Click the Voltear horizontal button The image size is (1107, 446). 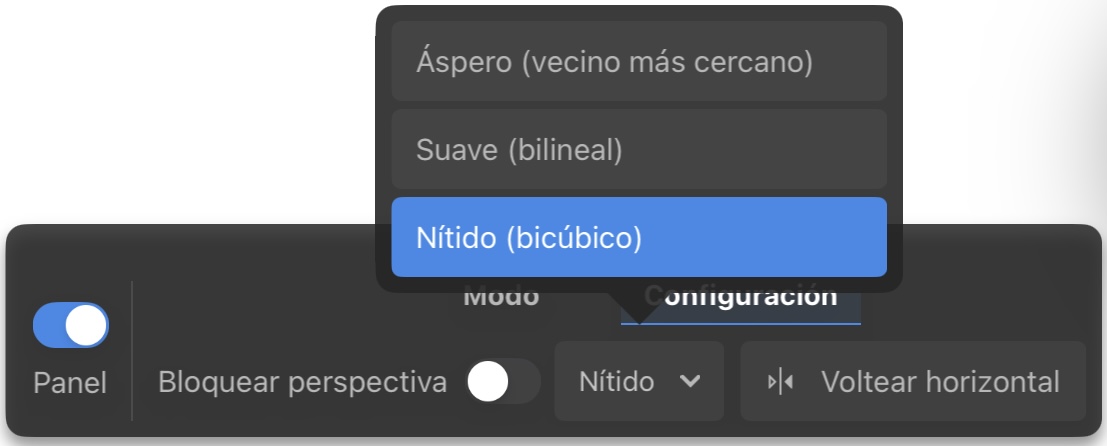click(913, 381)
